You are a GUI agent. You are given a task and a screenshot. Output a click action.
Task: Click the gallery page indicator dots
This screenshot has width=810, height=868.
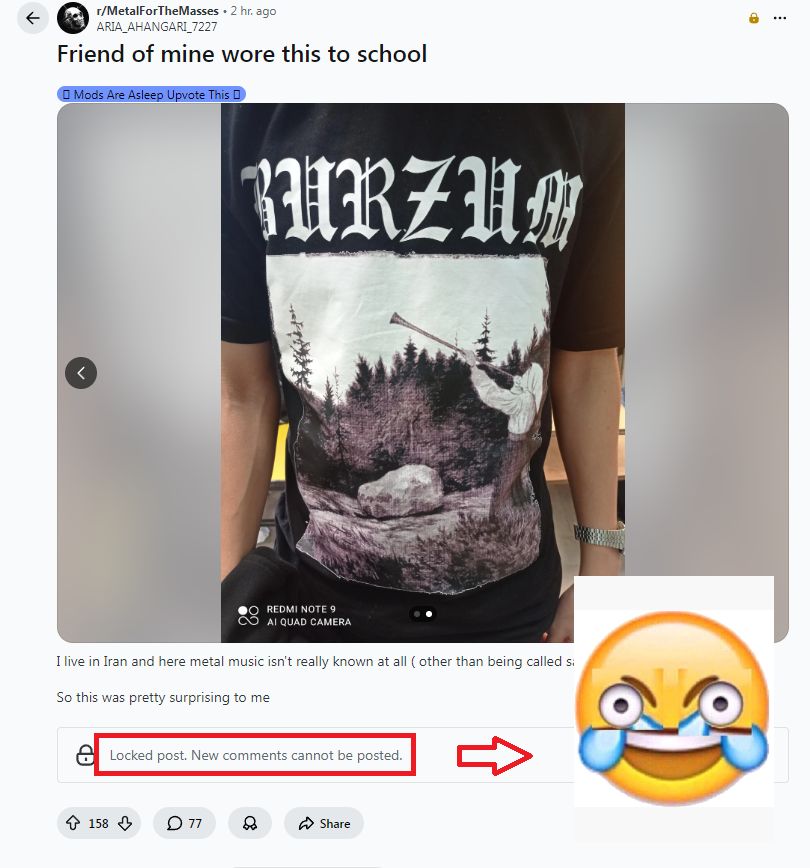tap(423, 614)
